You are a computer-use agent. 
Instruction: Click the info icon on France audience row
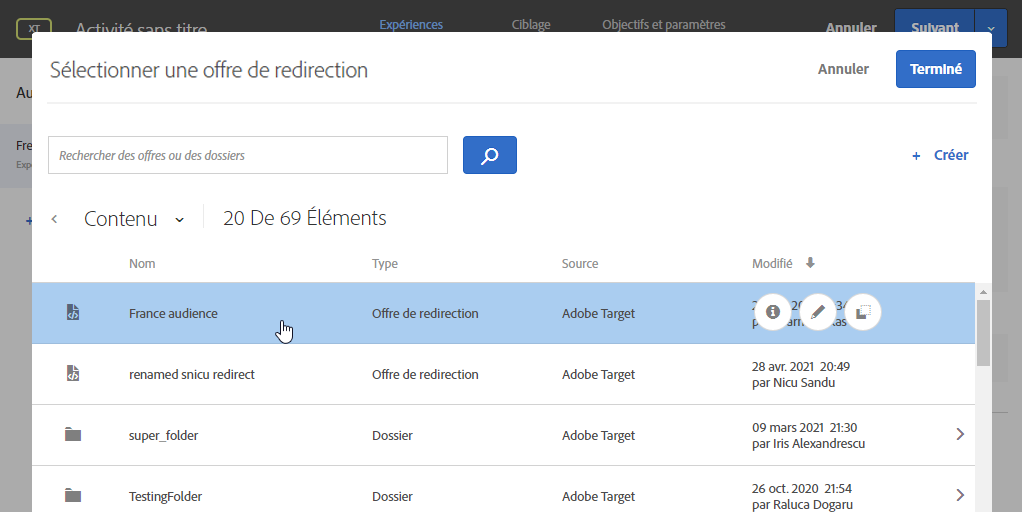tap(772, 312)
